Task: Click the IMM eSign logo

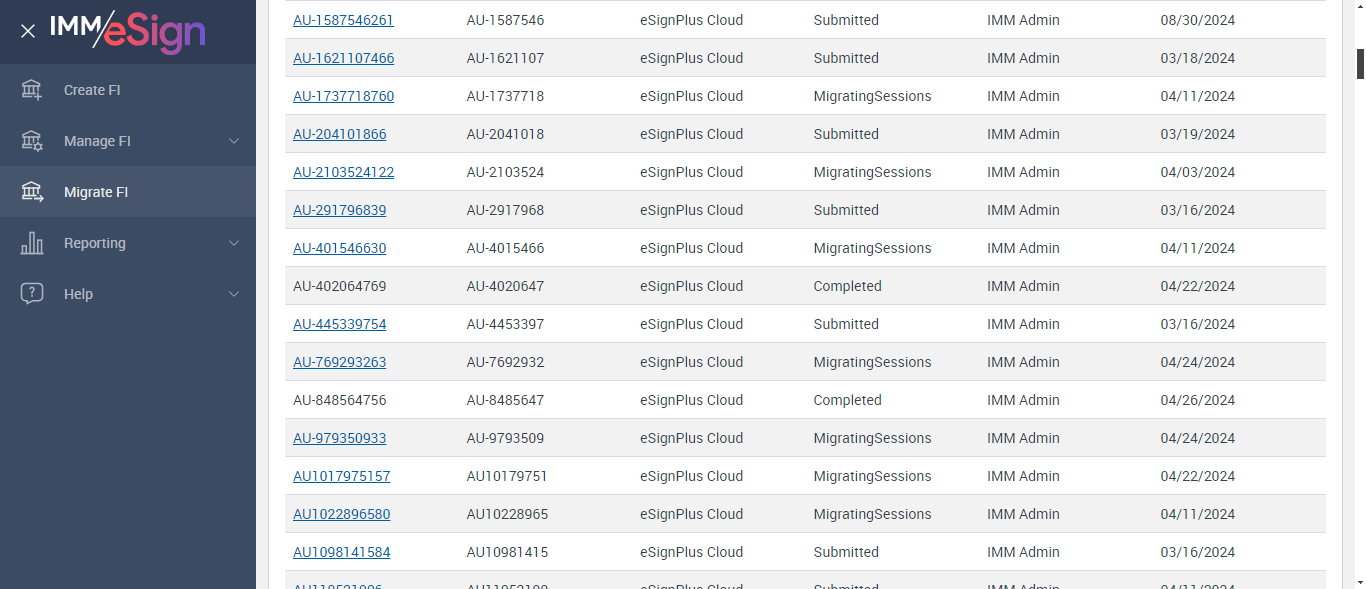Action: tap(128, 30)
